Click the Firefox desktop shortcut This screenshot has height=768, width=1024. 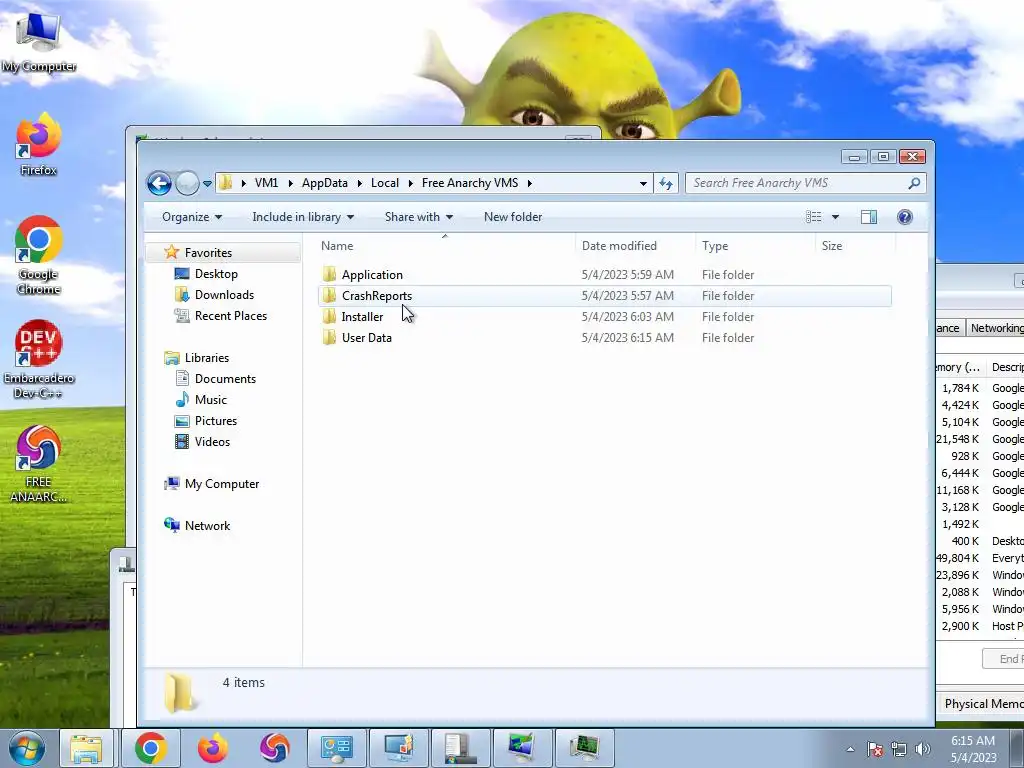[39, 145]
